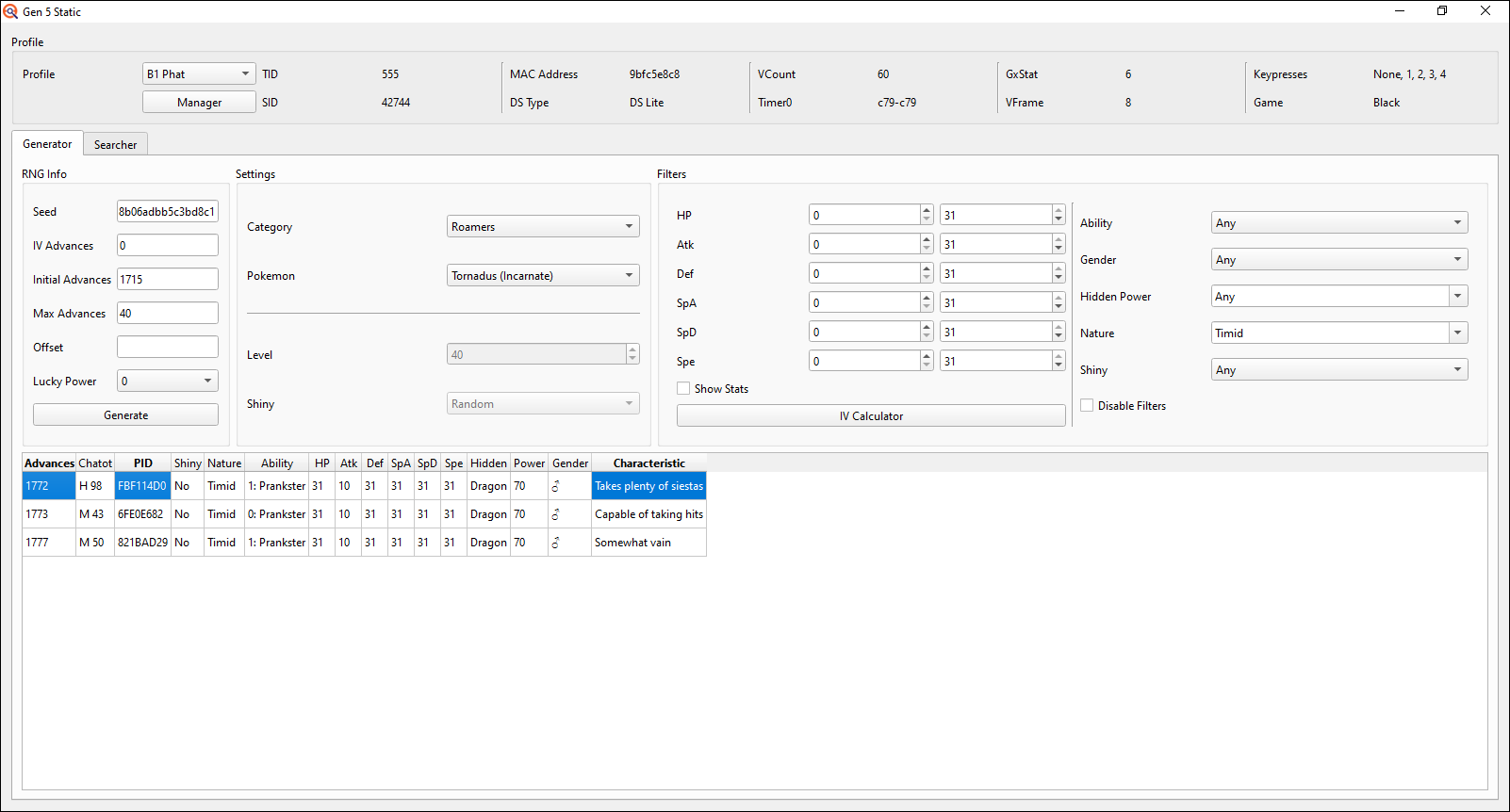This screenshot has width=1510, height=812.
Task: Click the Nature column header
Action: 224,463
